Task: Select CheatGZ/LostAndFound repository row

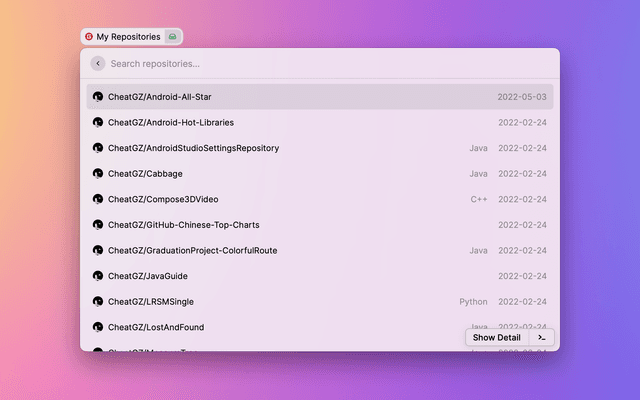Action: 156,327
